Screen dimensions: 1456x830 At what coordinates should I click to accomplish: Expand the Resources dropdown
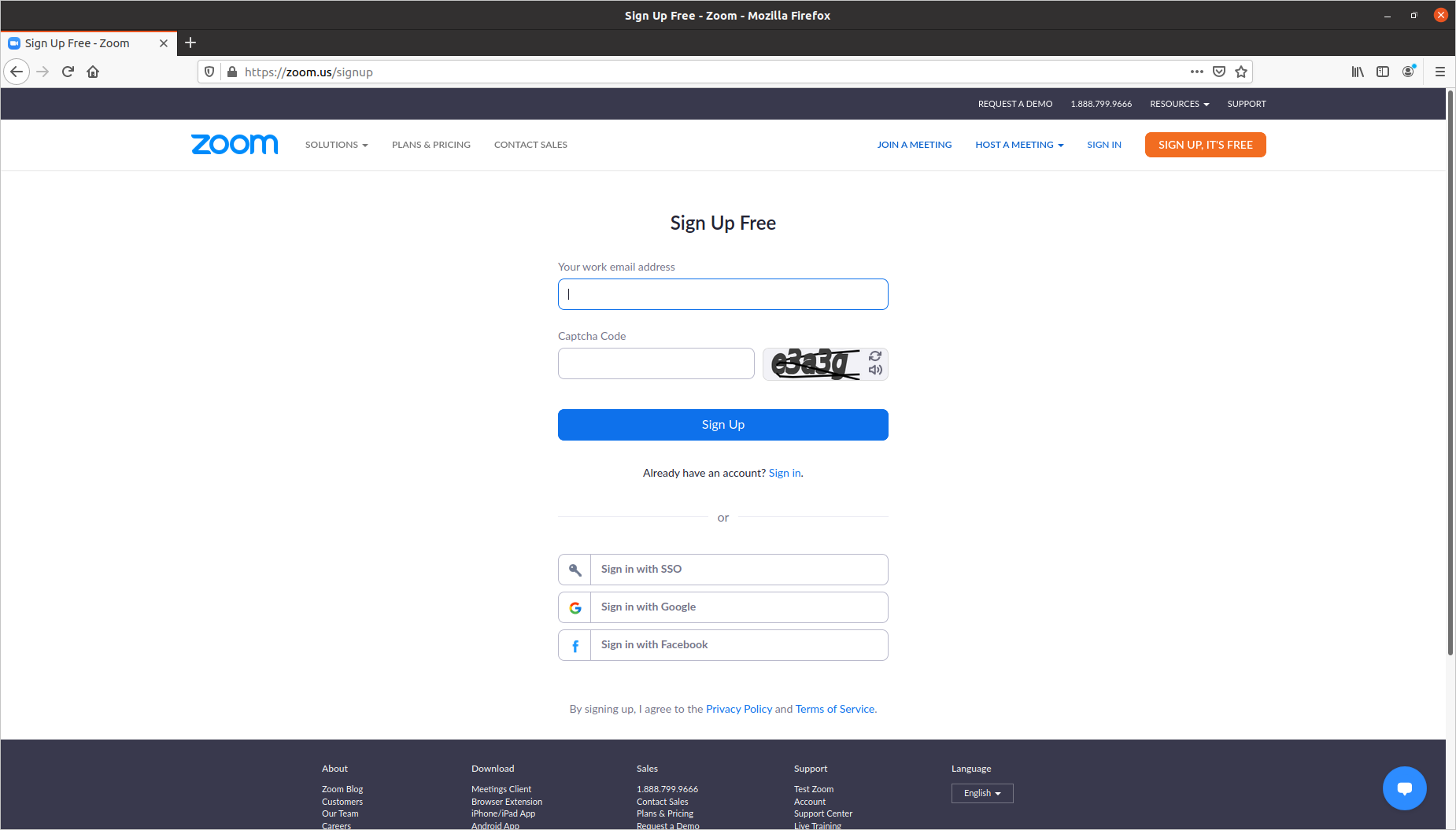1179,104
